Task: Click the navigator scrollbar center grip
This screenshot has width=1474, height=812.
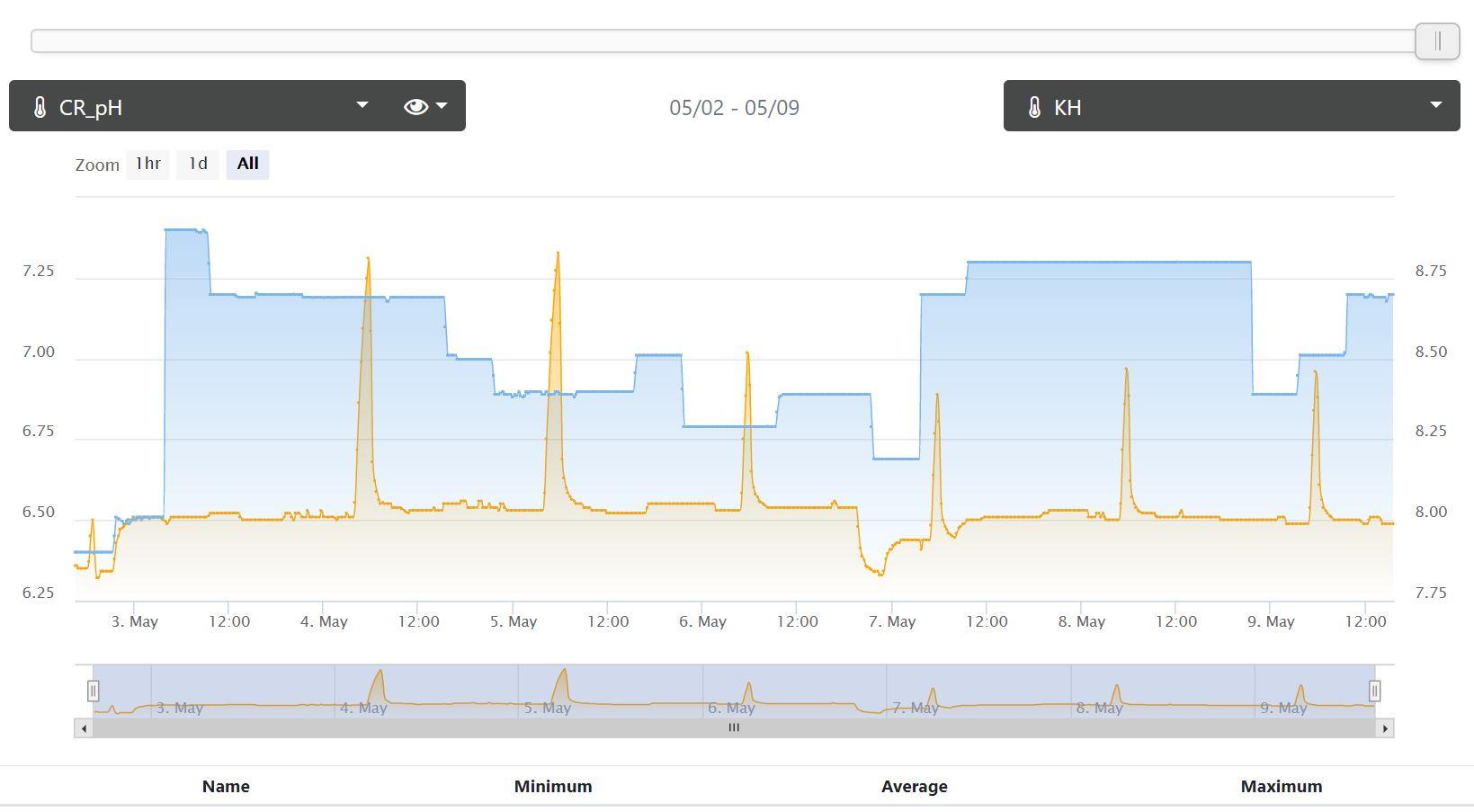Action: click(x=734, y=728)
